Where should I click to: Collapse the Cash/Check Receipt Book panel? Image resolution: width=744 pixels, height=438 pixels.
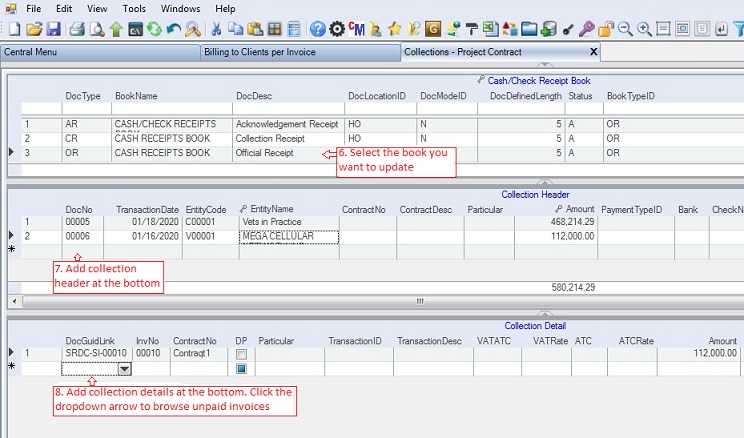(543, 69)
